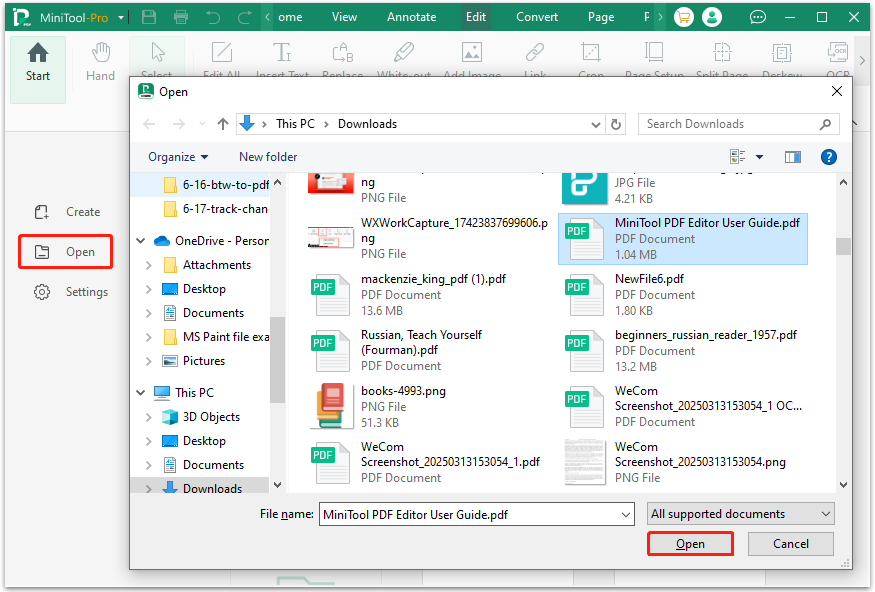Open Settings in the sidebar
The width and height of the screenshot is (875, 592).
(71, 292)
